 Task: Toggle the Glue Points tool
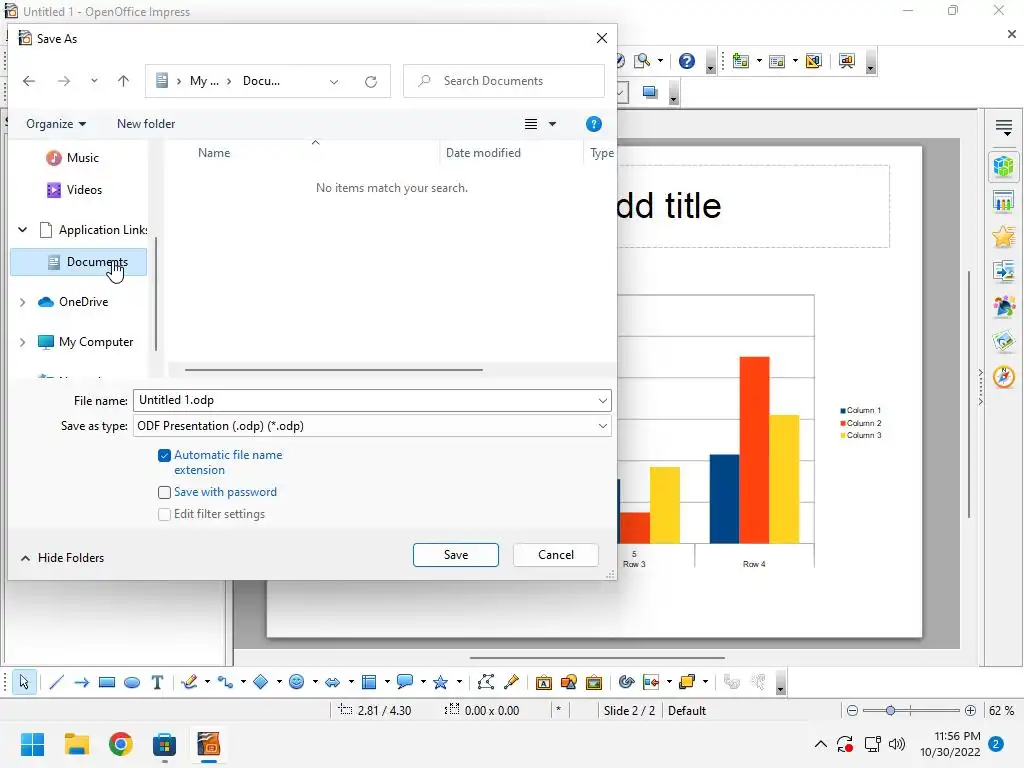coord(511,682)
